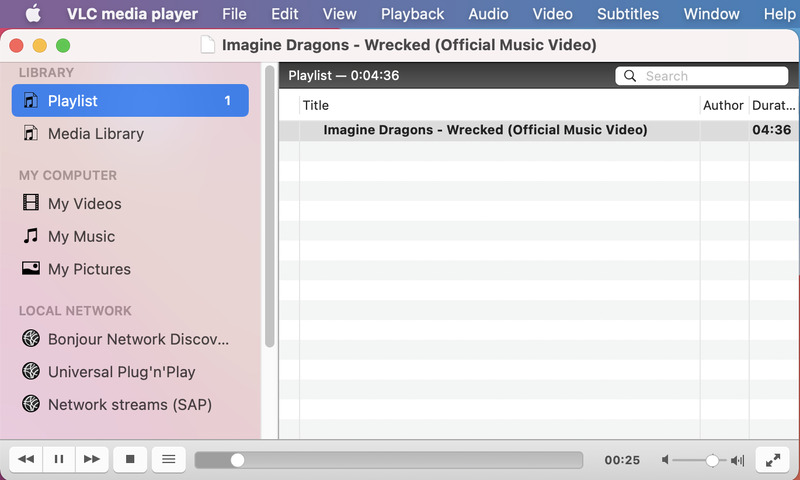This screenshot has height=480, width=800.
Task: Stop playback with the stop button
Action: click(130, 459)
